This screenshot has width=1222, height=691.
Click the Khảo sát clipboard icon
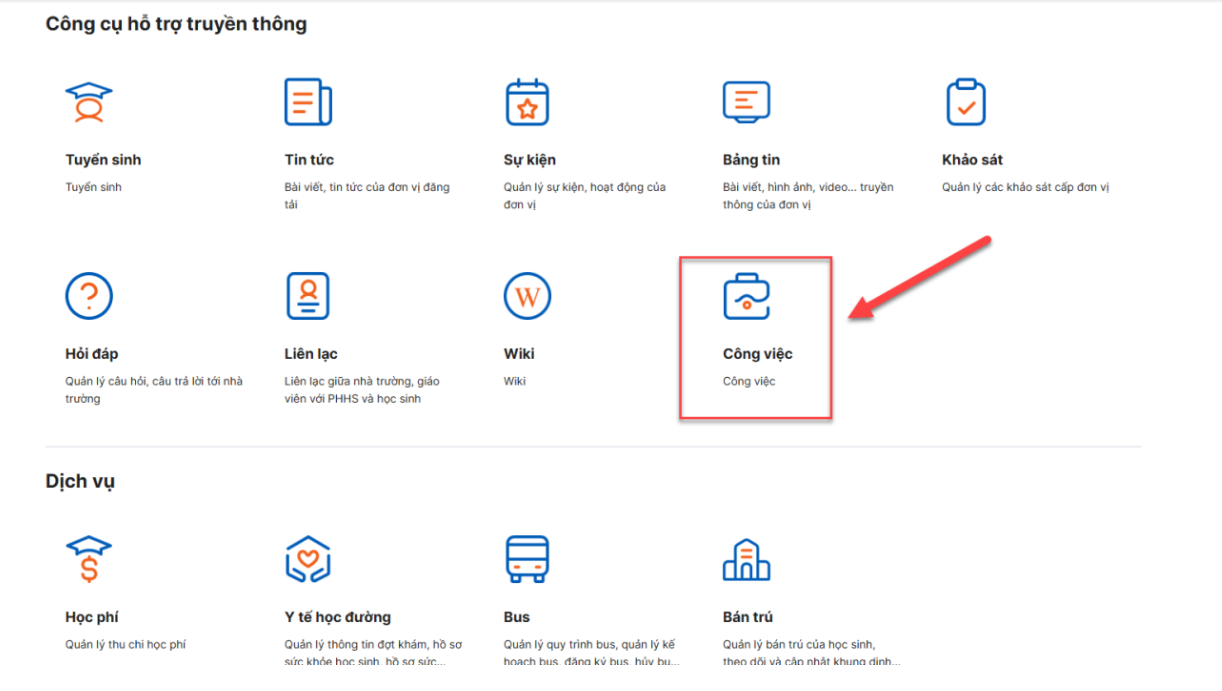coord(965,102)
